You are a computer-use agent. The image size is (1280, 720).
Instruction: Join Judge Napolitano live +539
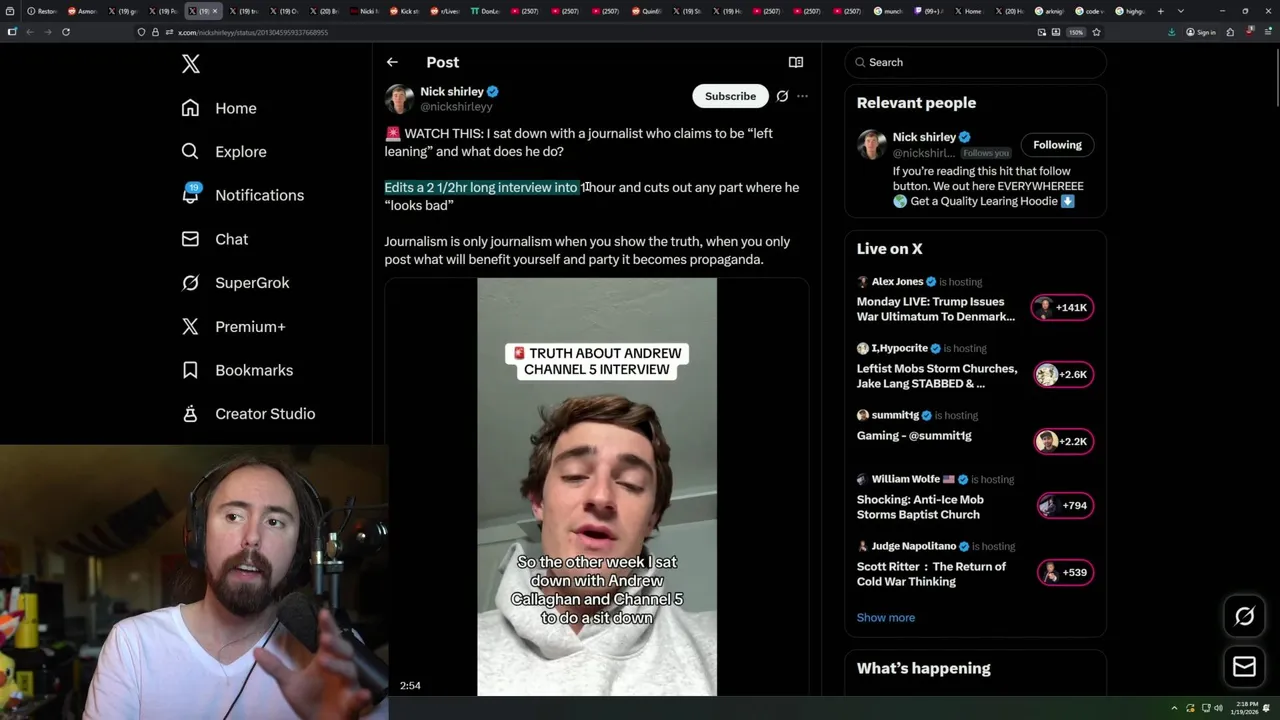1066,573
